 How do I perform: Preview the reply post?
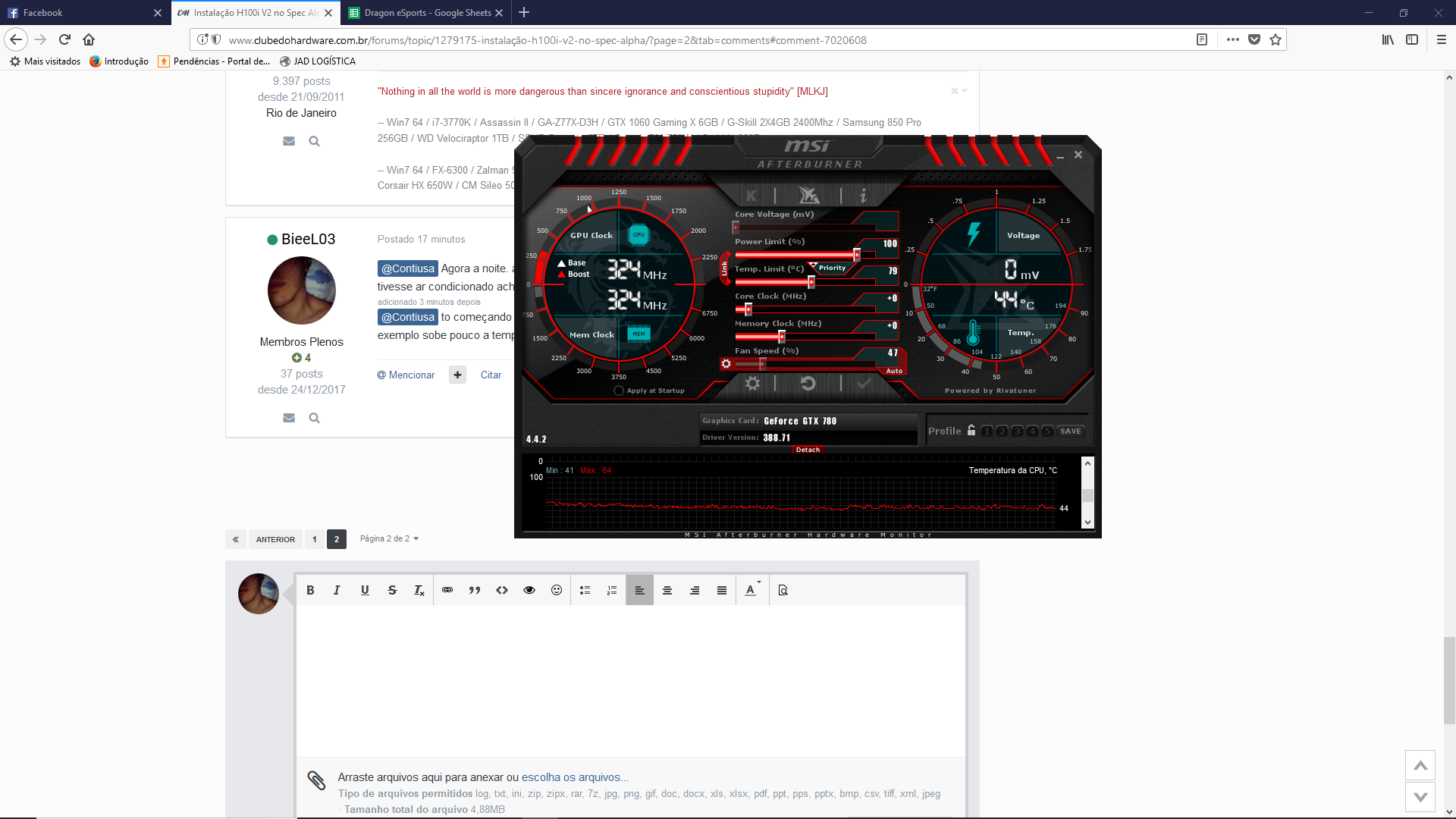coord(783,590)
